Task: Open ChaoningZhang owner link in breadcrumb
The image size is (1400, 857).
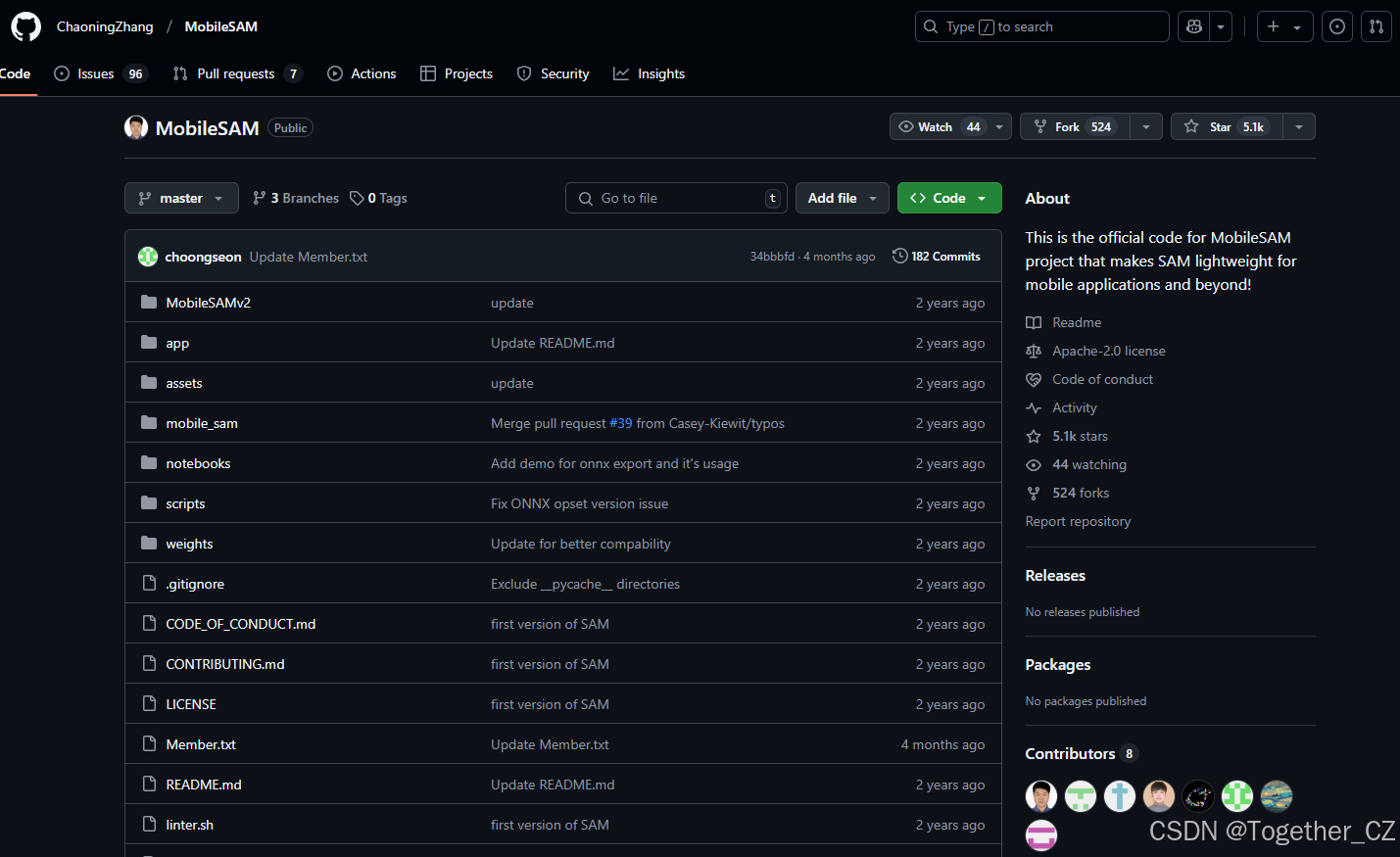Action: tap(105, 26)
